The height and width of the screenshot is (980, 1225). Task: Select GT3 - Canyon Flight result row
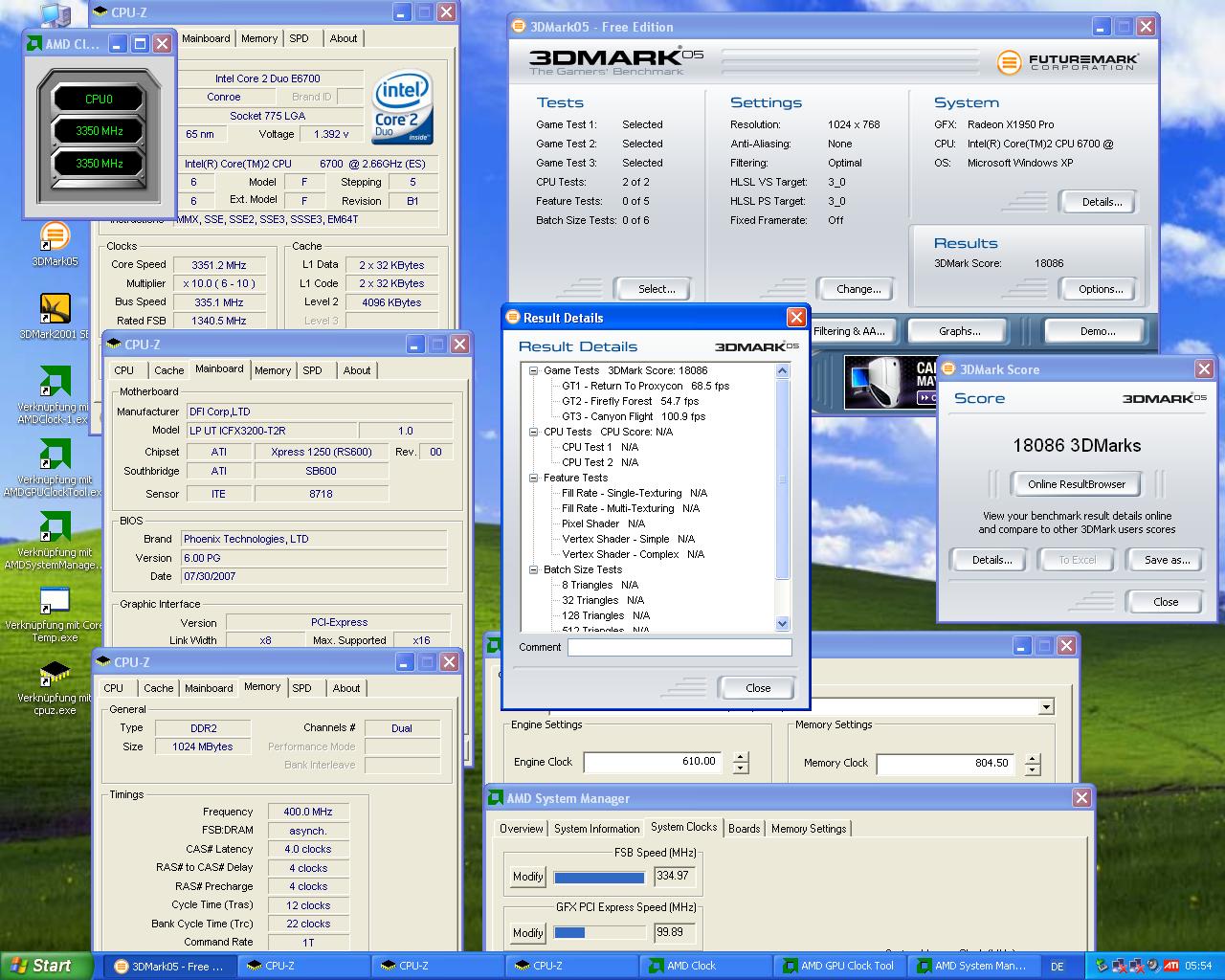[x=634, y=416]
